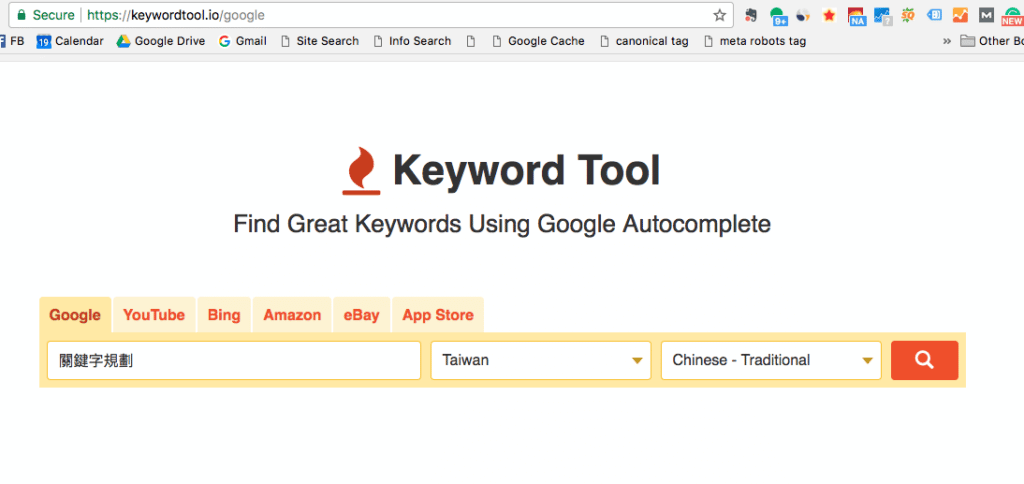The height and width of the screenshot is (484, 1024).
Task: Open the Gmail bookmark
Action: (x=242, y=41)
